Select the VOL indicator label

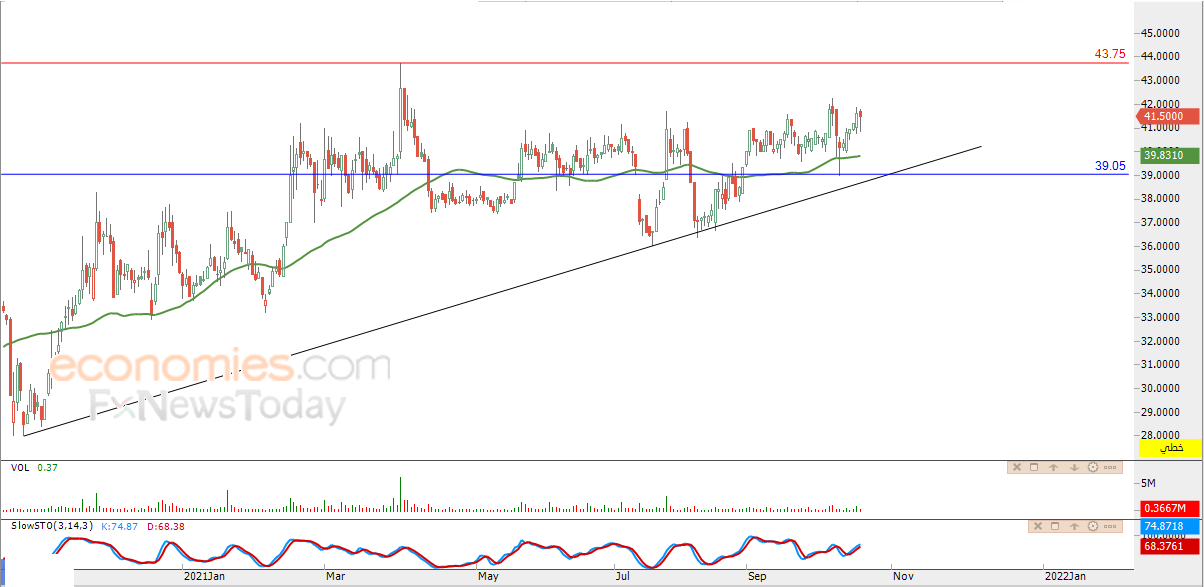[20, 467]
